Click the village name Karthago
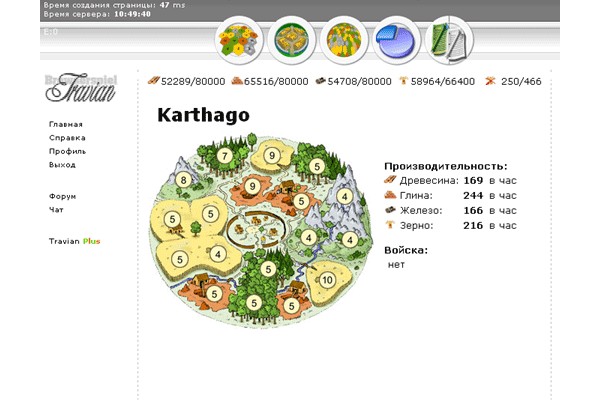The width and height of the screenshot is (600, 401). tap(204, 115)
